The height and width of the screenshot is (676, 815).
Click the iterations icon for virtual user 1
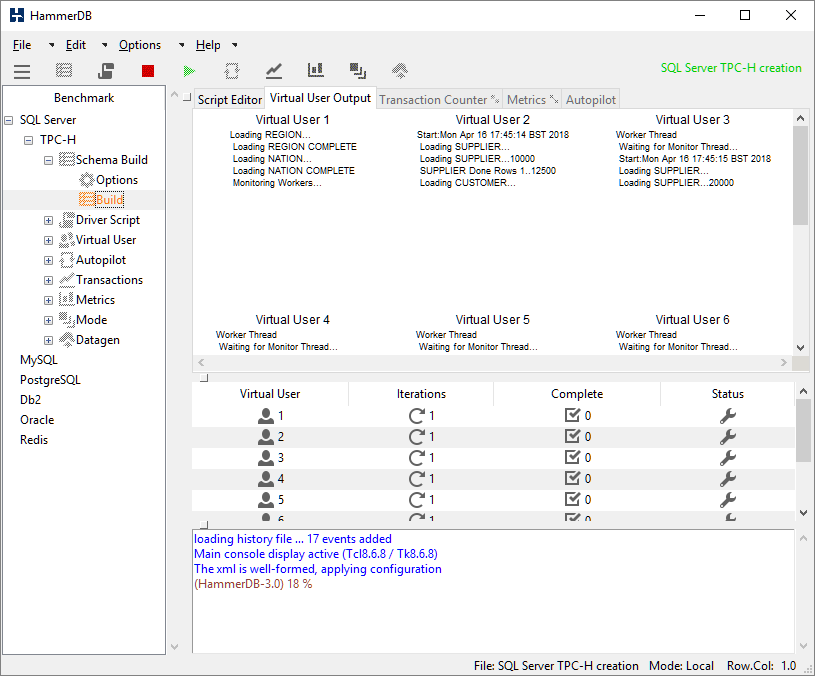tap(416, 416)
